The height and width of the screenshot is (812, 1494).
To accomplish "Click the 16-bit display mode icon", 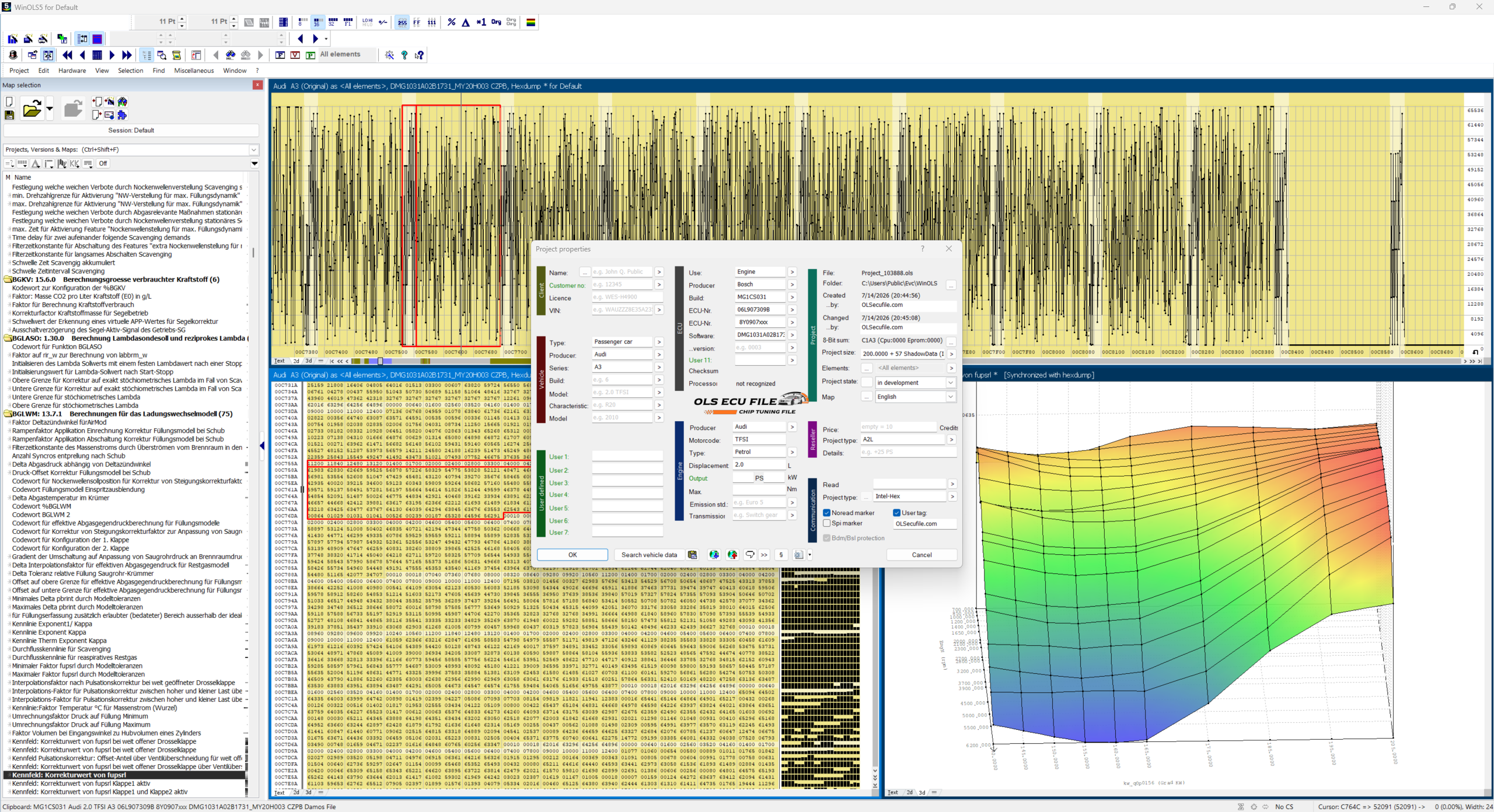I will (x=317, y=22).
